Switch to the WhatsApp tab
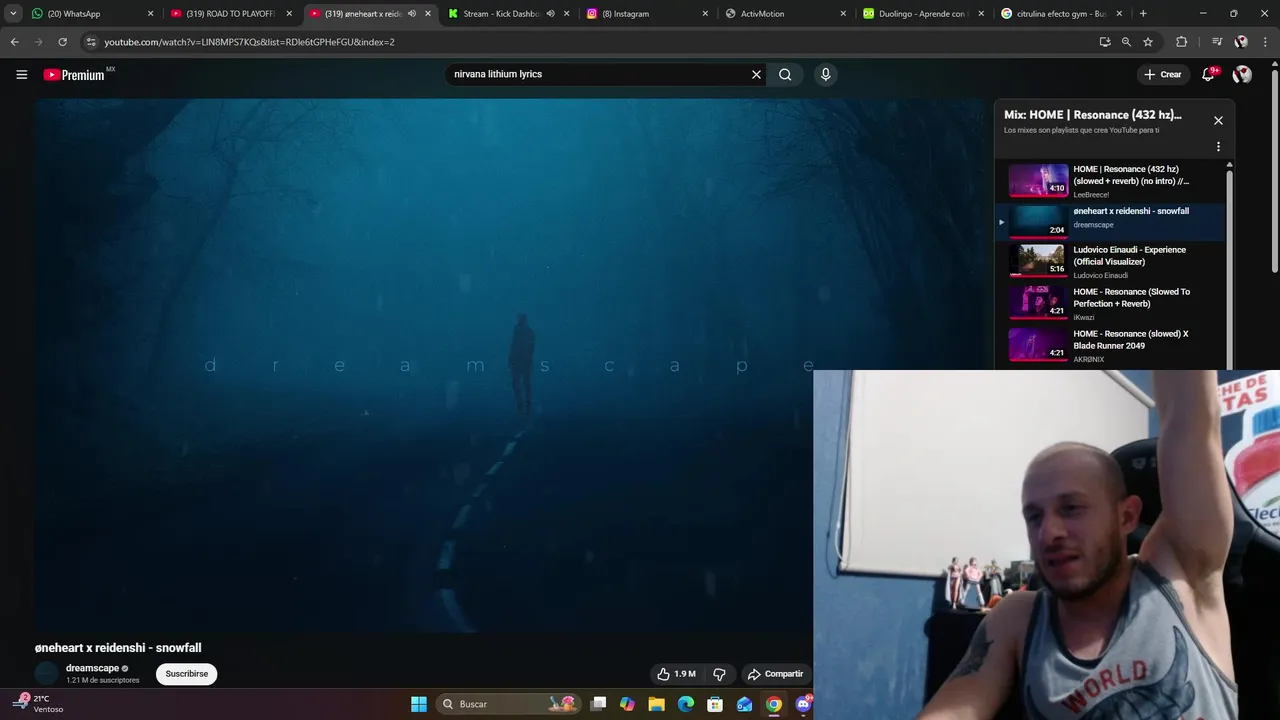This screenshot has height=720, width=1280. pyautogui.click(x=90, y=14)
